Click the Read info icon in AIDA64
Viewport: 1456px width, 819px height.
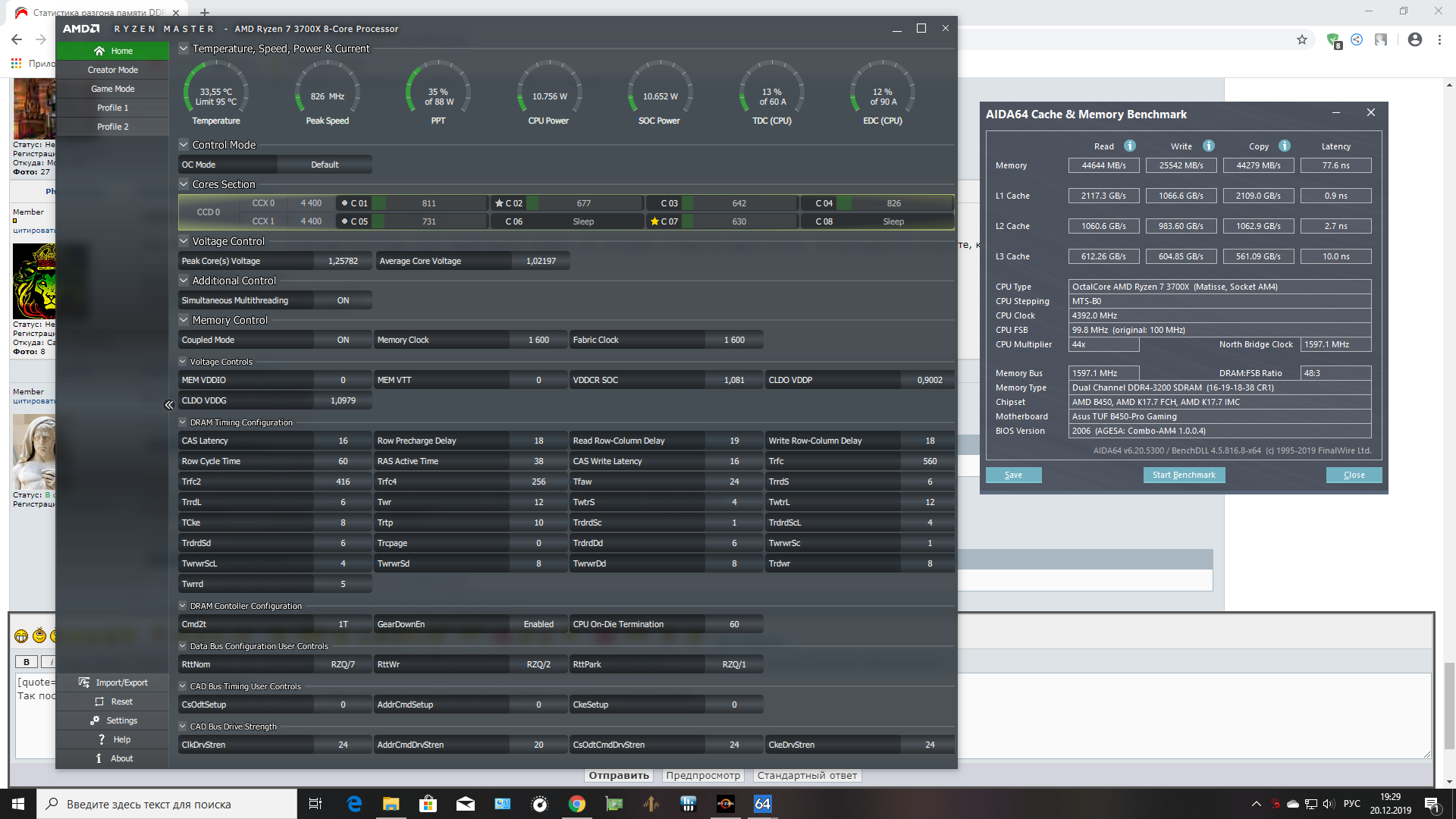(1130, 146)
